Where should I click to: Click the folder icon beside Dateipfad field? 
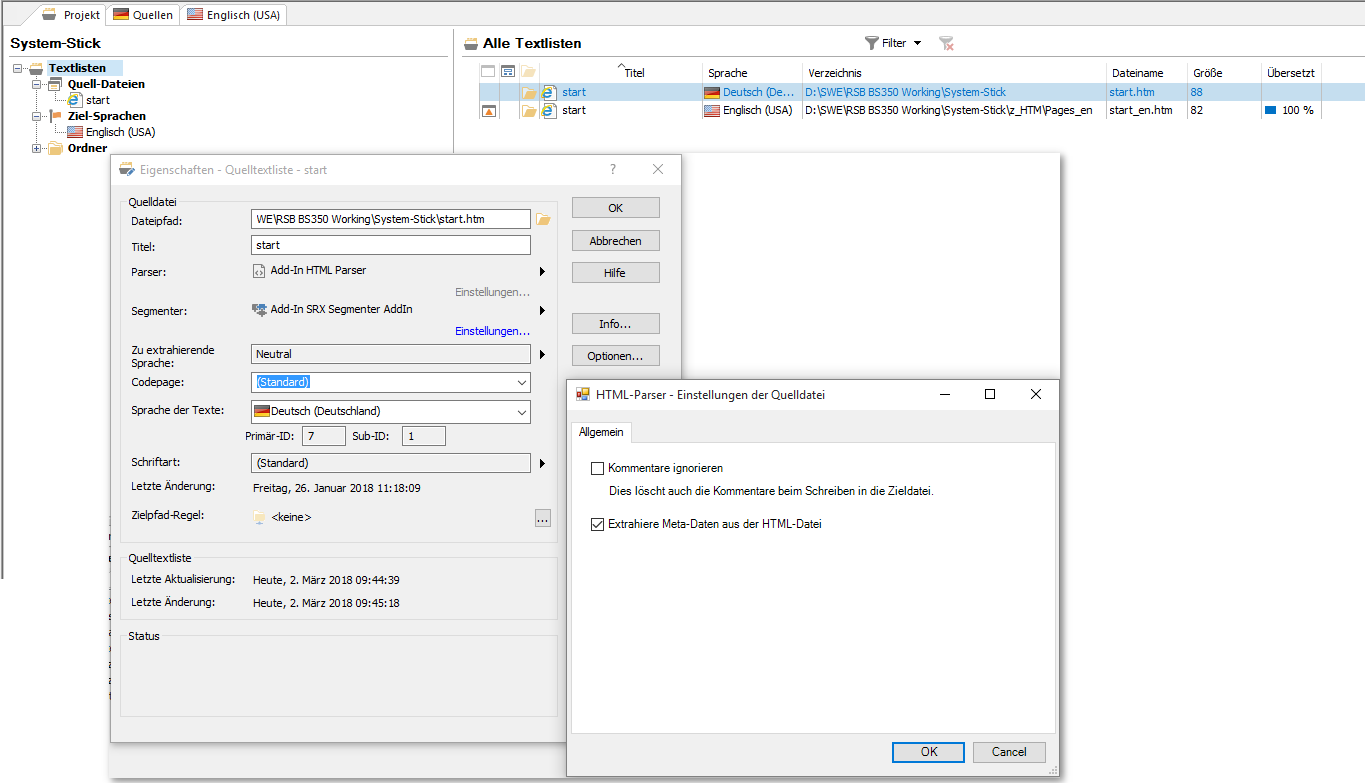tap(543, 219)
